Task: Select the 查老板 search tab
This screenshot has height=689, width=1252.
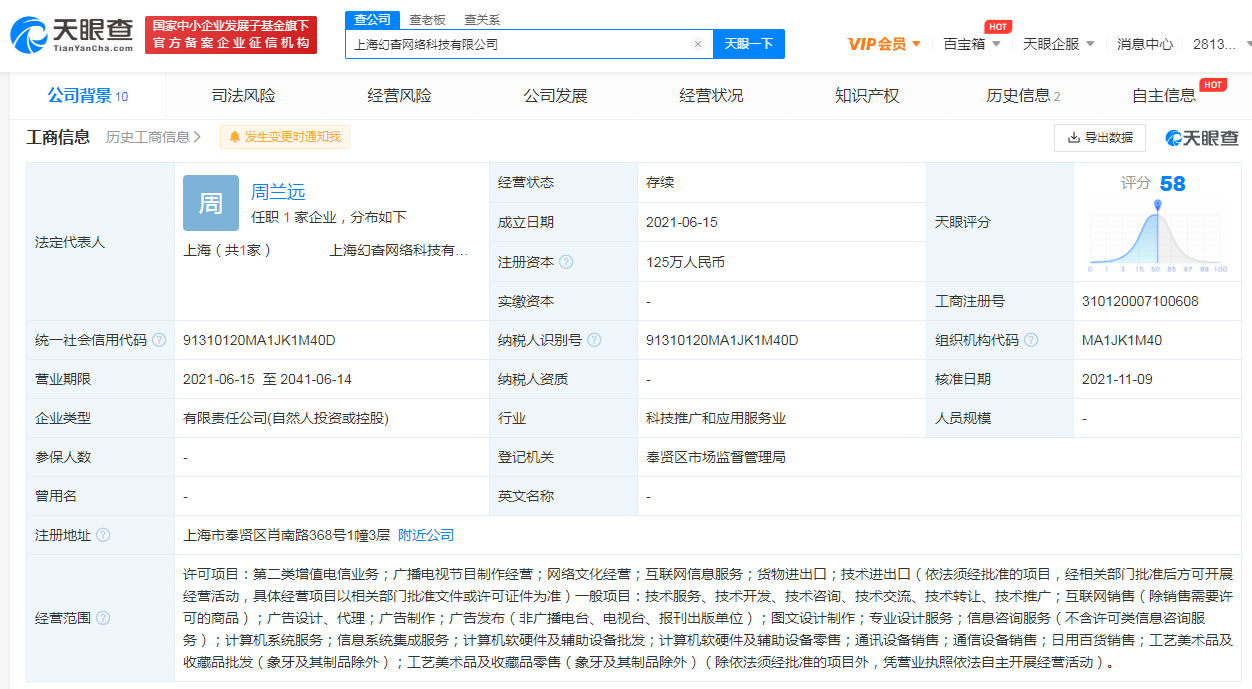Action: tap(427, 20)
